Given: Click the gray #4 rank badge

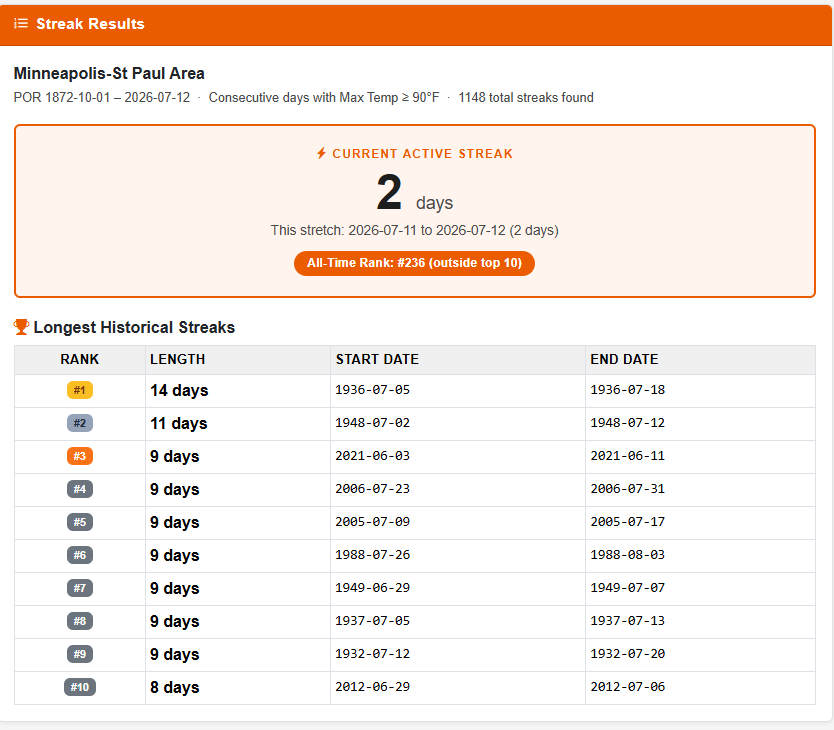Looking at the screenshot, I should point(80,489).
